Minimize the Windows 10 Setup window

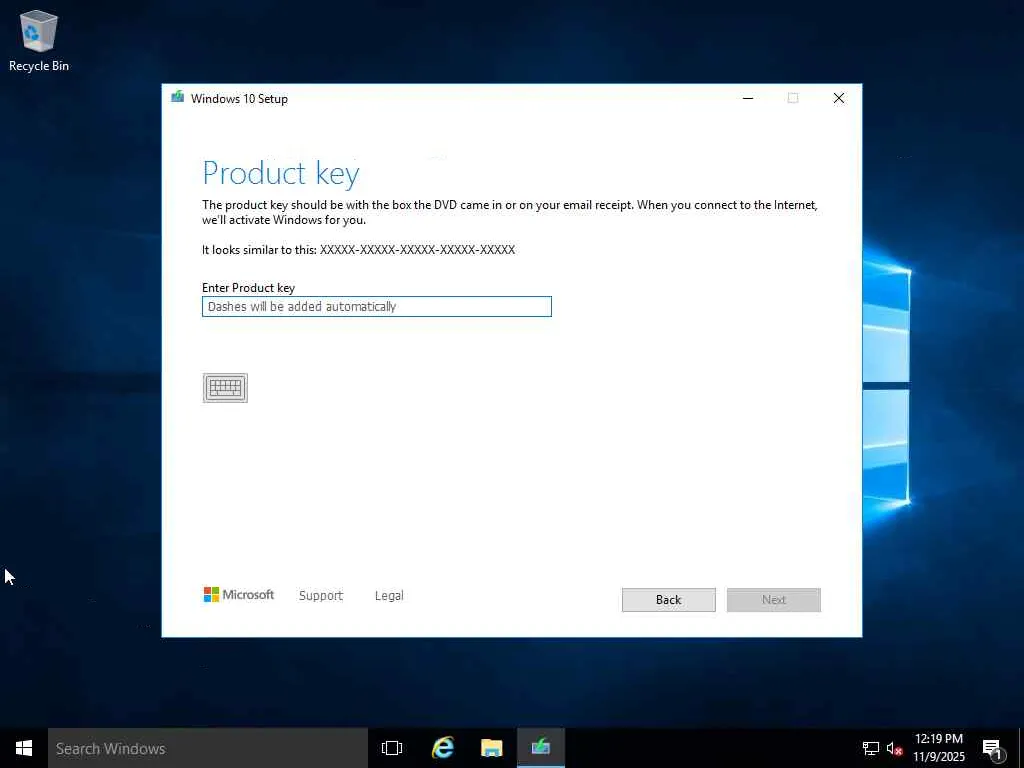click(x=748, y=98)
